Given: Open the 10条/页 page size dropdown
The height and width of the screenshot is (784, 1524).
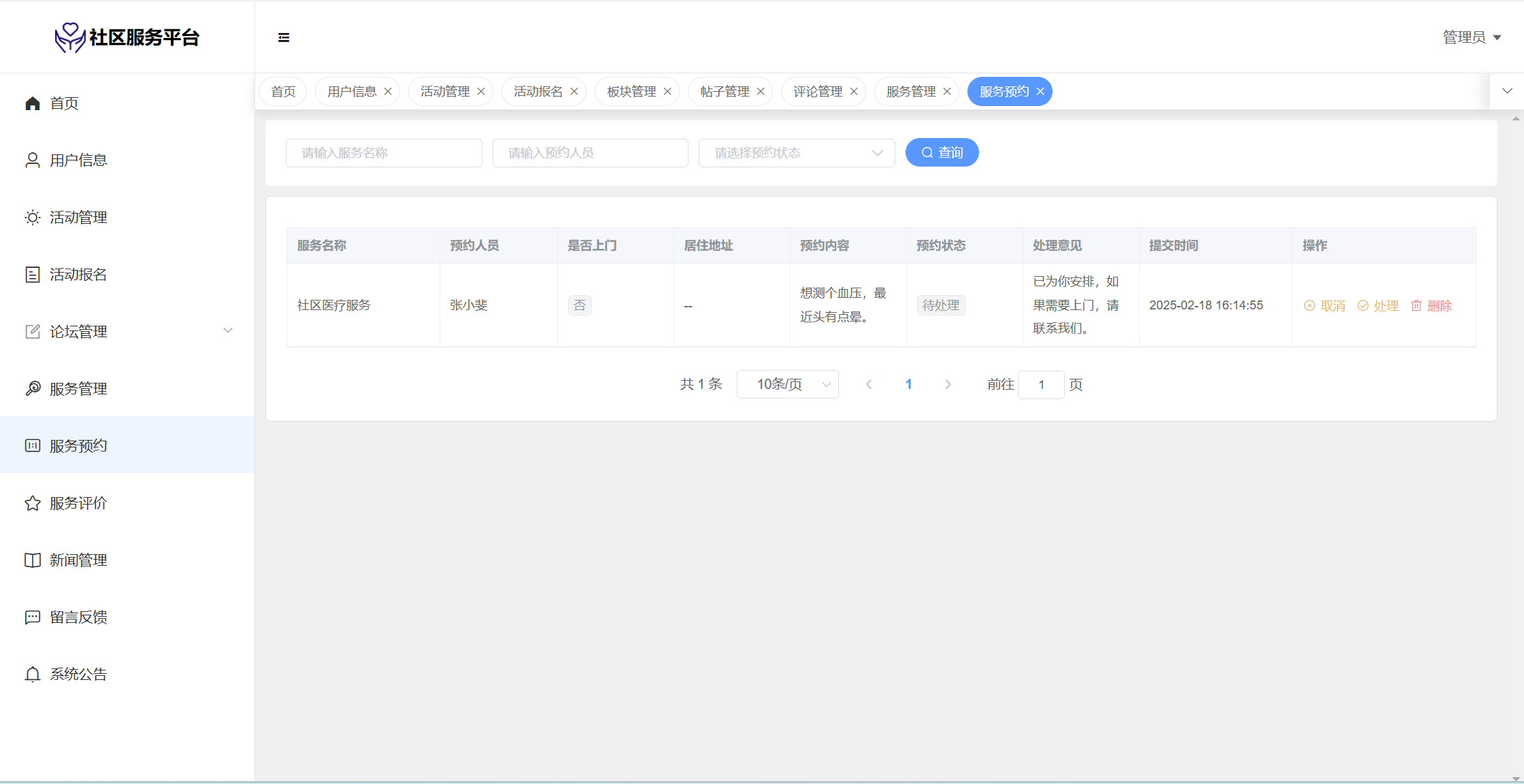Looking at the screenshot, I should [x=787, y=385].
